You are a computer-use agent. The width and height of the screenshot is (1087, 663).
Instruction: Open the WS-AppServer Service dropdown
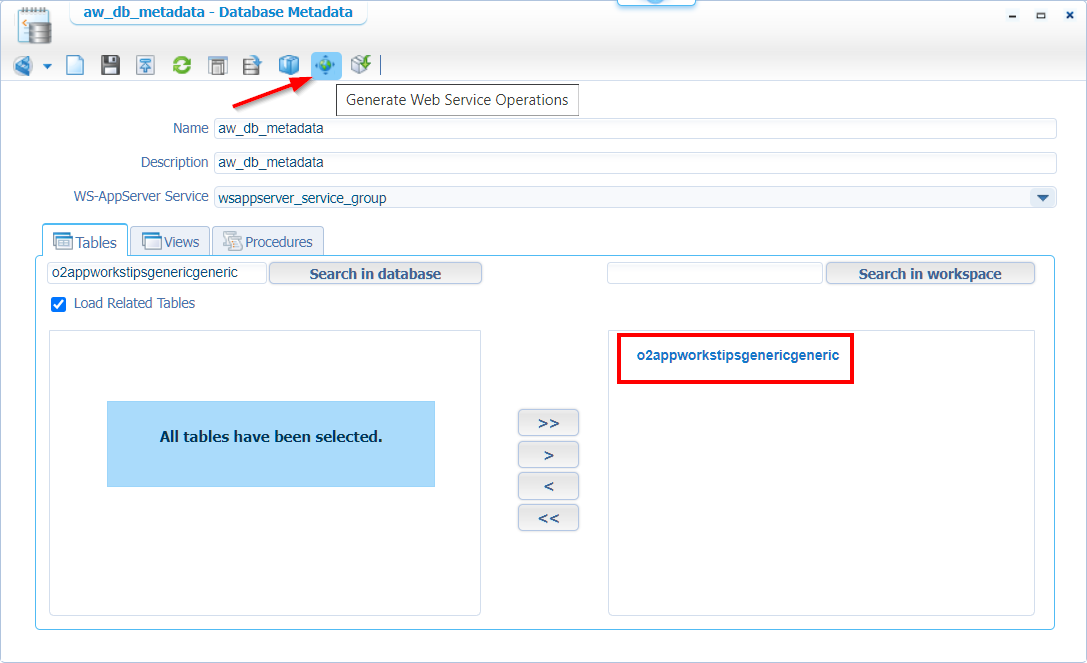pos(1043,198)
